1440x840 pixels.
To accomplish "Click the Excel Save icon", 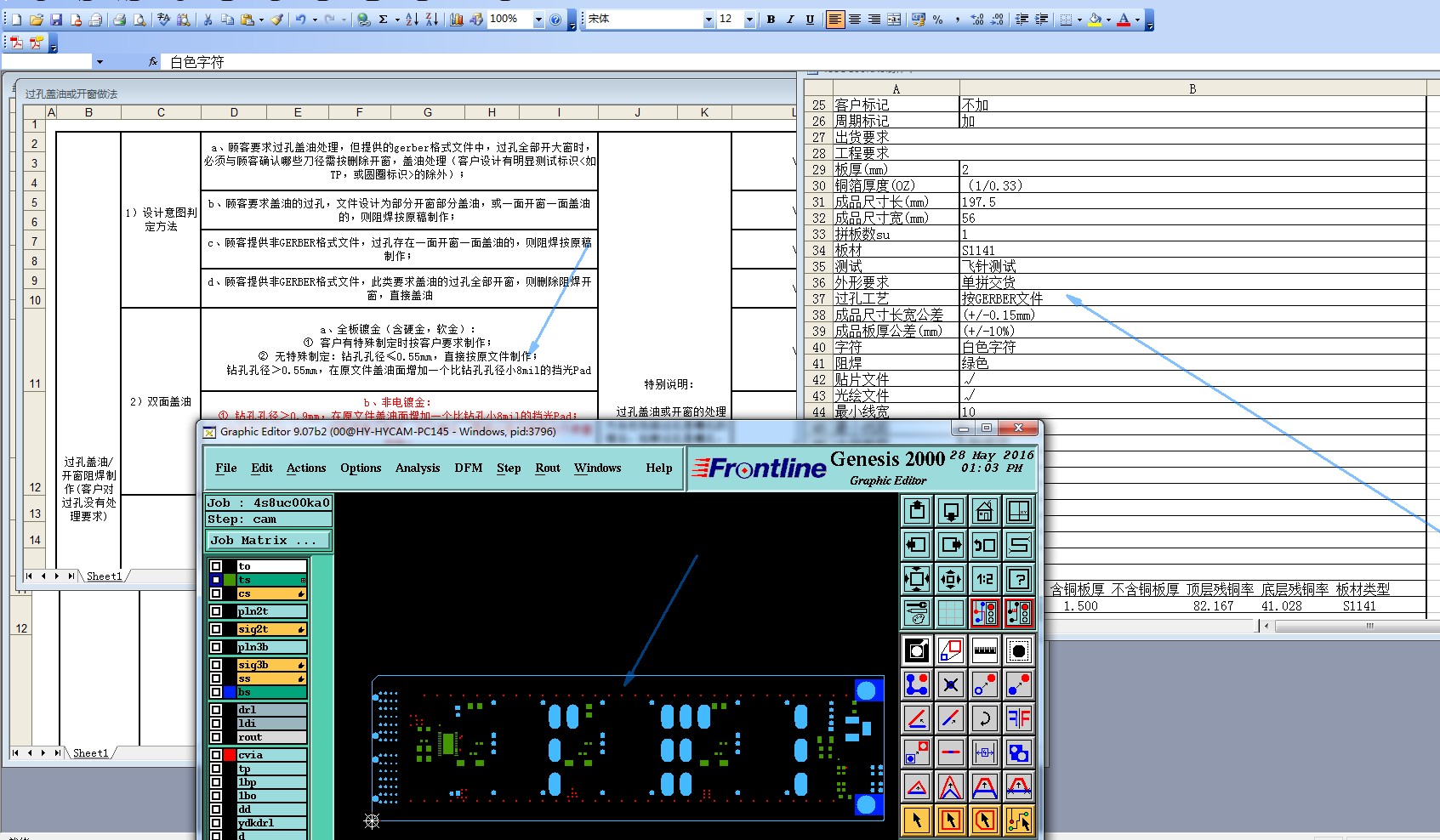I will (56, 20).
